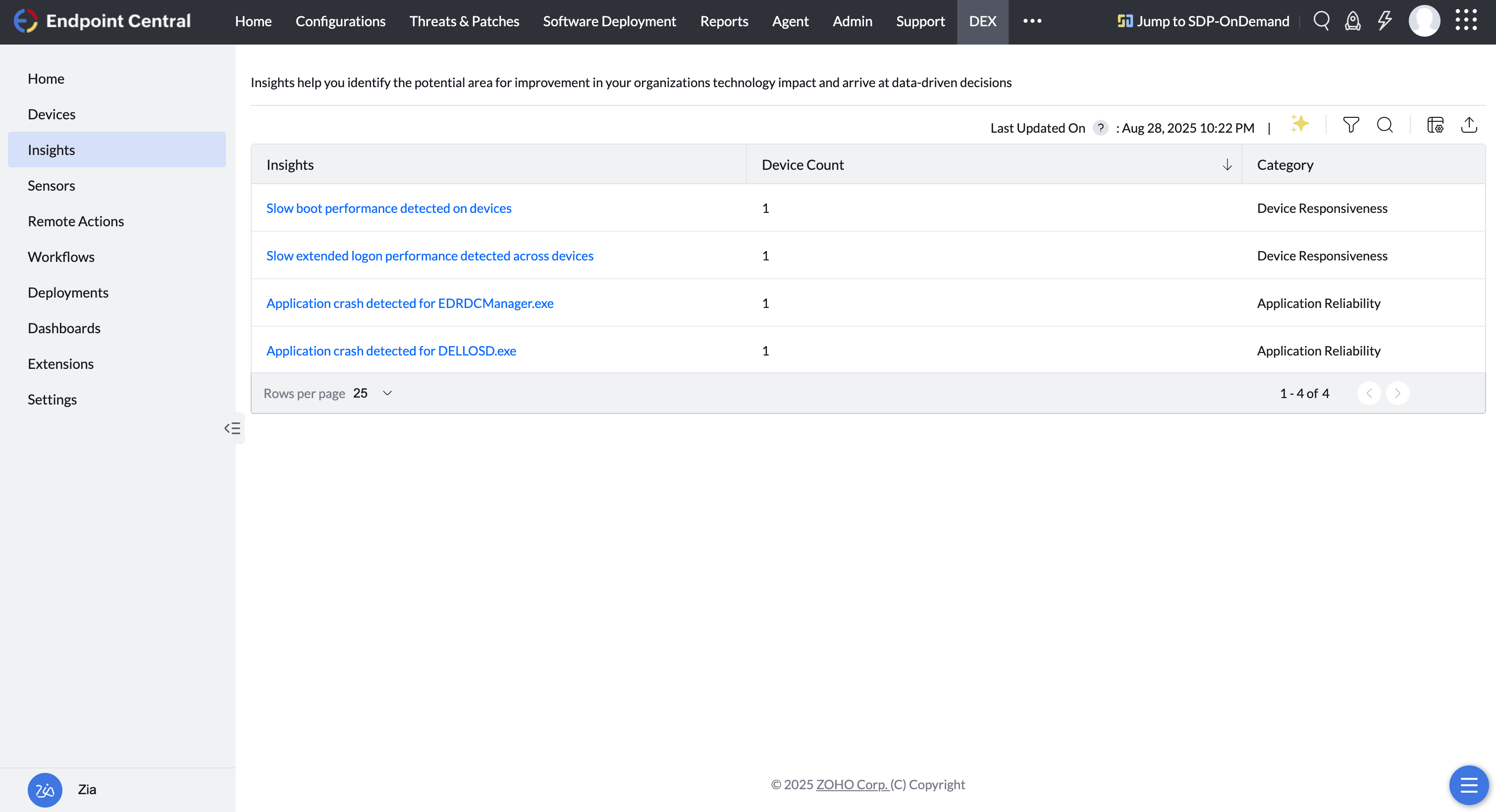Go to next page arrow
1496x812 pixels.
click(x=1397, y=394)
